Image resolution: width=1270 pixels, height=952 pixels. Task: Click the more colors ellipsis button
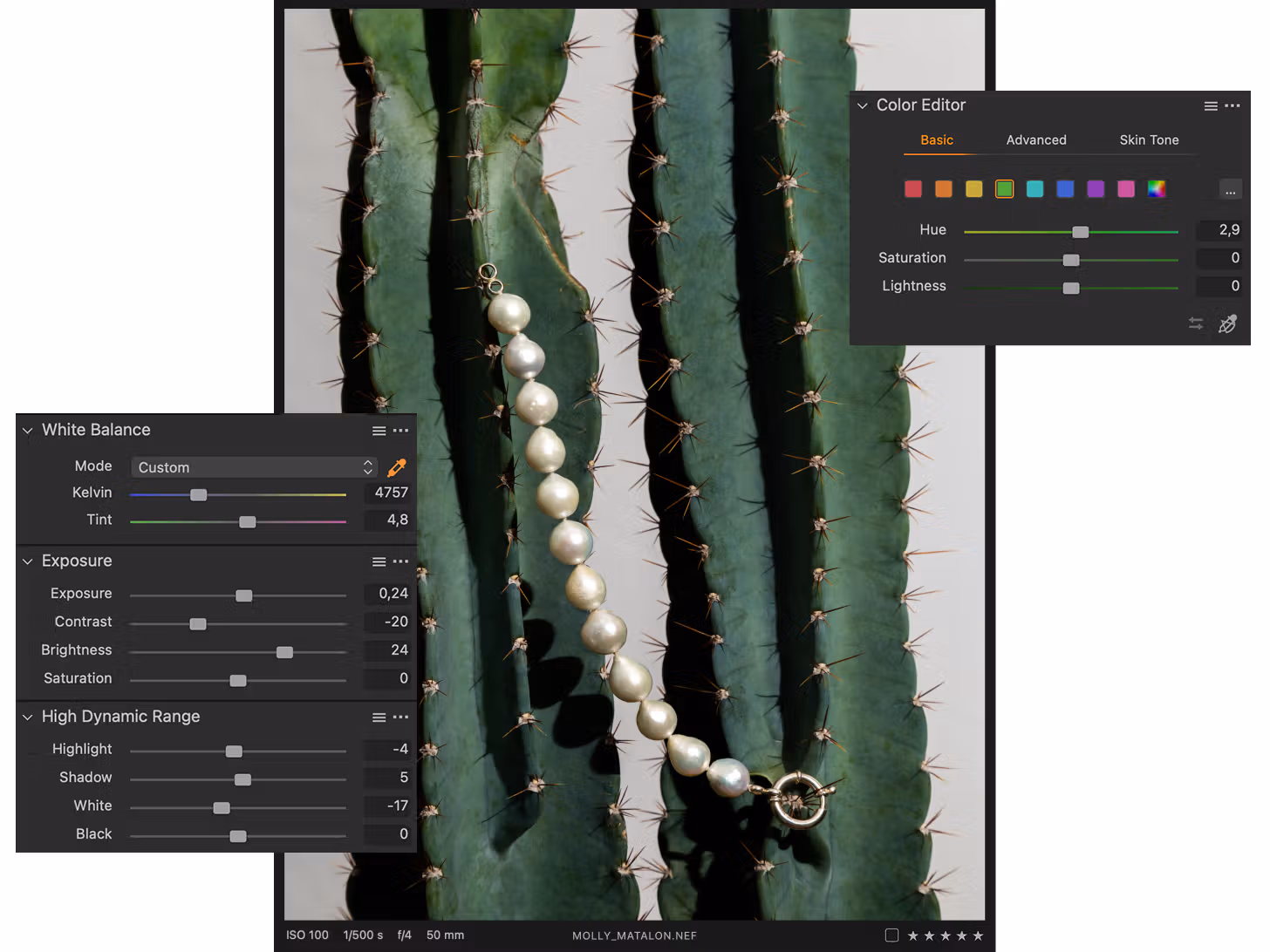(1230, 190)
